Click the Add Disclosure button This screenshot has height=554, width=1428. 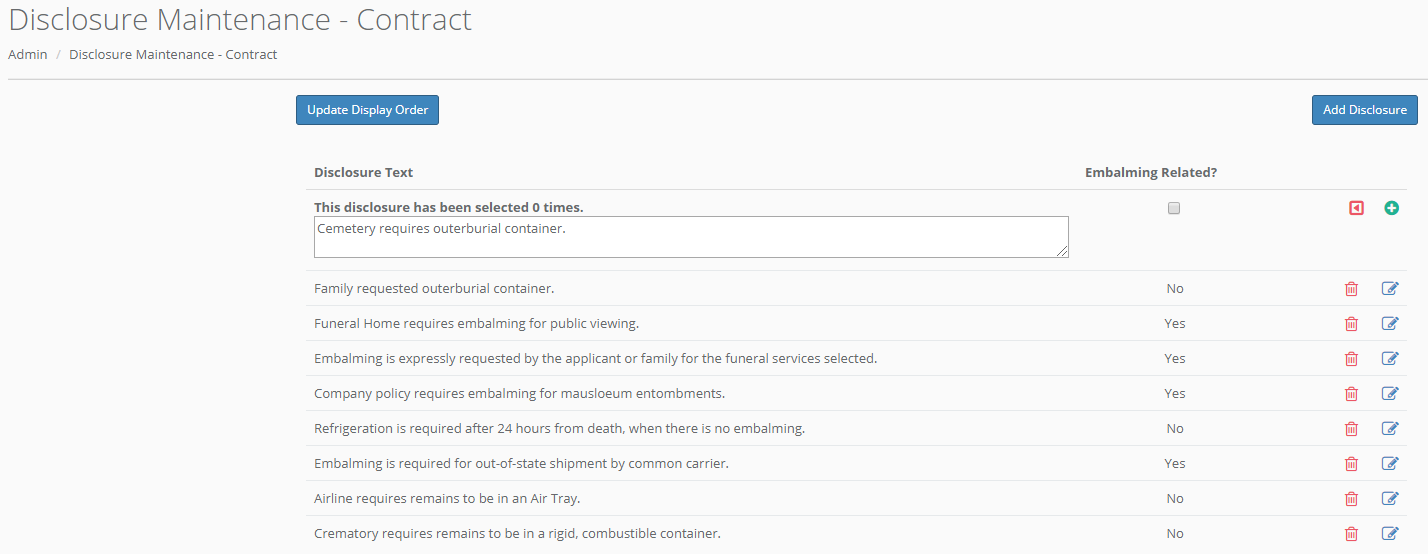point(1364,110)
